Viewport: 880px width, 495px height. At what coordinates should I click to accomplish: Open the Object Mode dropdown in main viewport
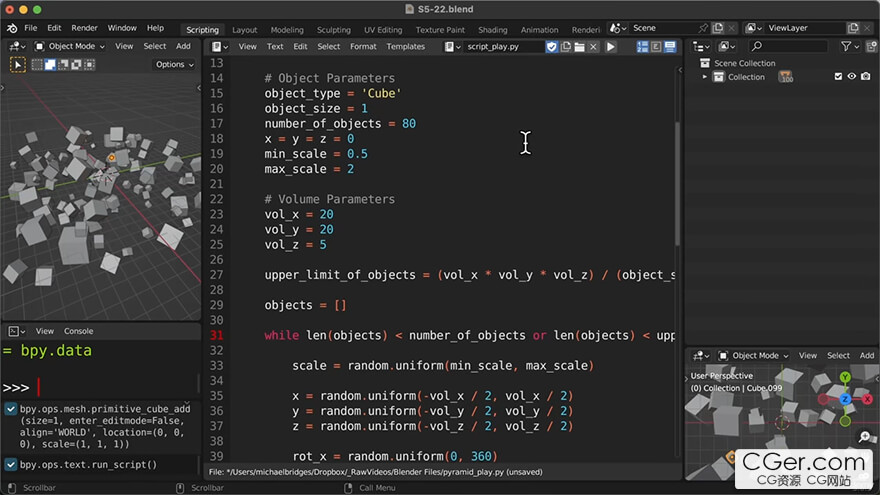click(x=70, y=47)
